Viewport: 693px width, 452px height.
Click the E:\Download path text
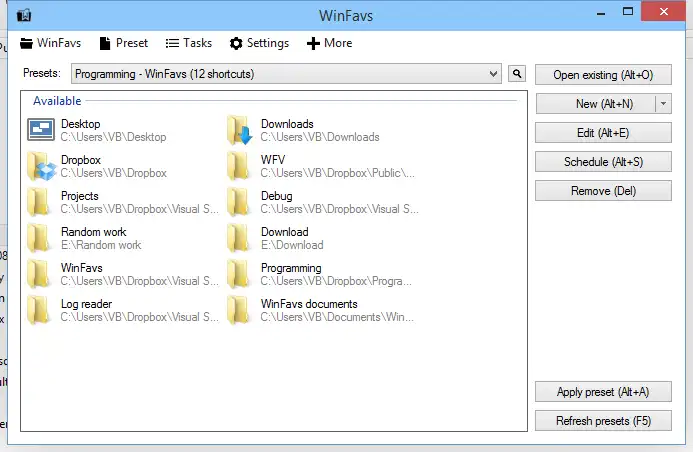[292, 245]
